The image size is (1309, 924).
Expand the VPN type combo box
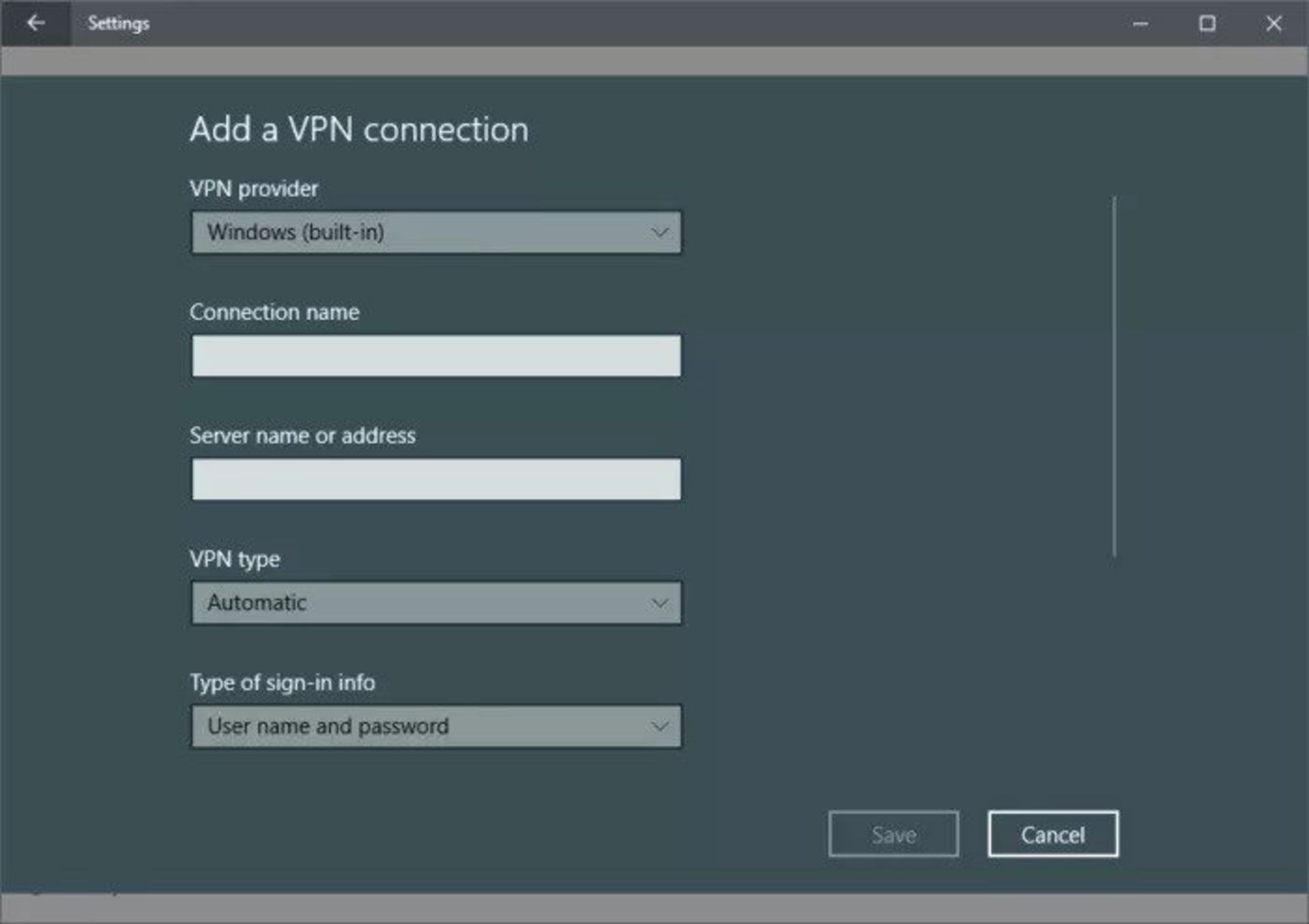(x=435, y=603)
